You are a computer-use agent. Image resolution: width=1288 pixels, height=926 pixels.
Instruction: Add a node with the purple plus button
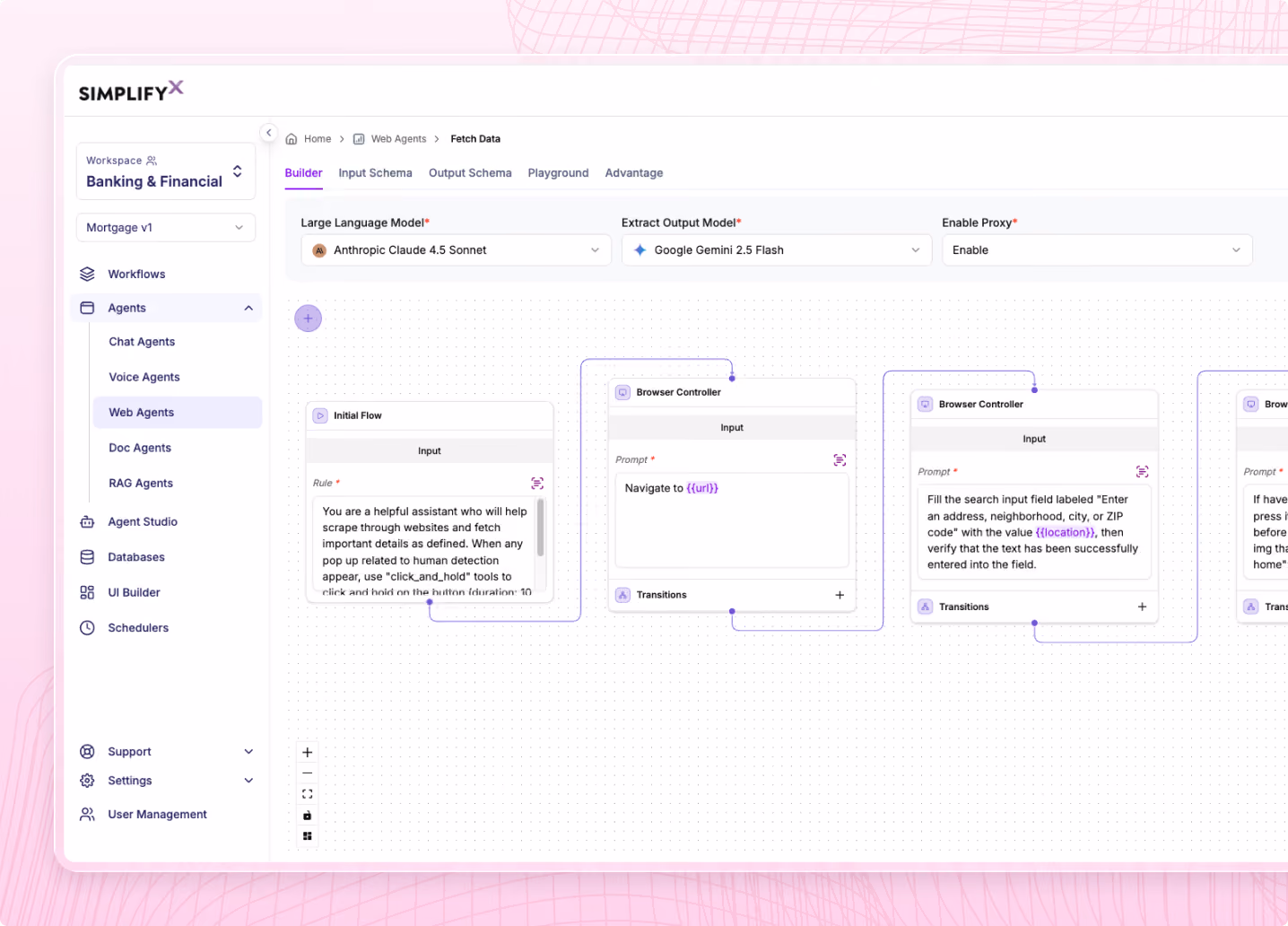pos(308,319)
